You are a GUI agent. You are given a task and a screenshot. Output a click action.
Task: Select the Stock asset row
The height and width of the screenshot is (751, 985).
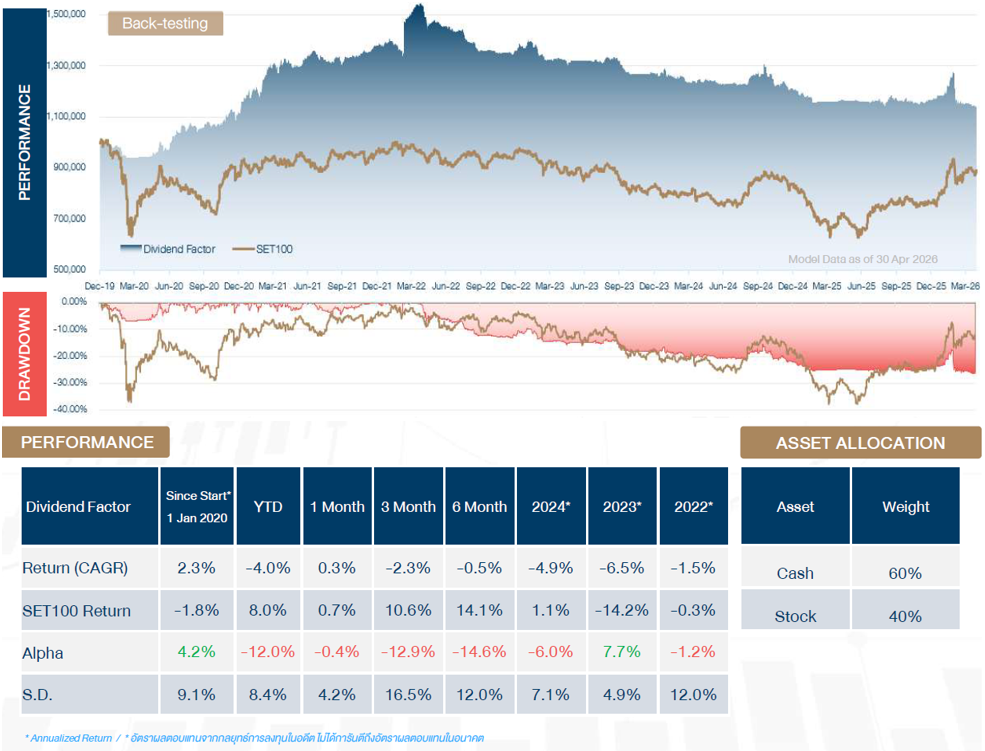coord(851,609)
